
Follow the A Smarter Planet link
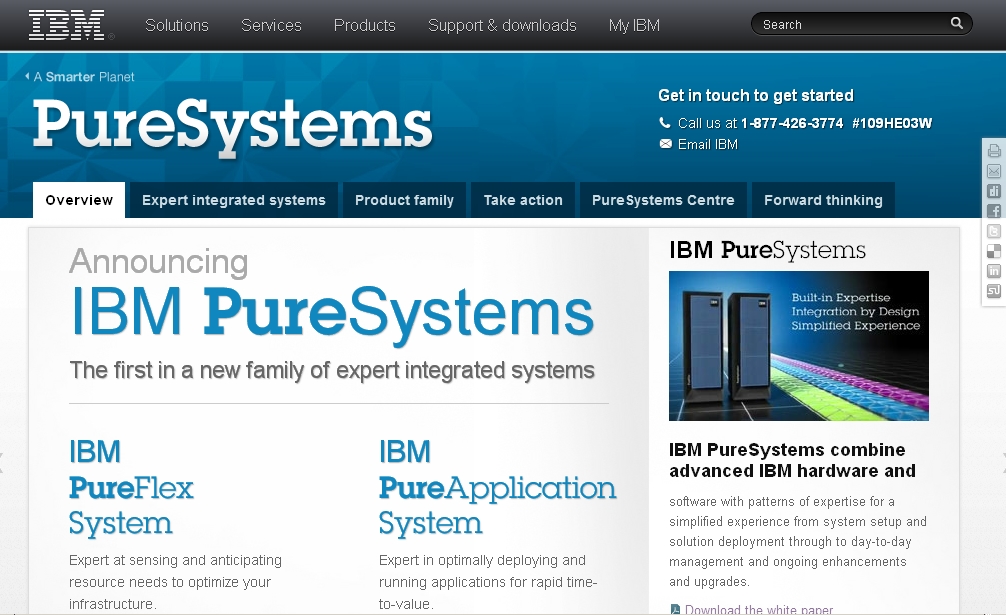click(84, 77)
